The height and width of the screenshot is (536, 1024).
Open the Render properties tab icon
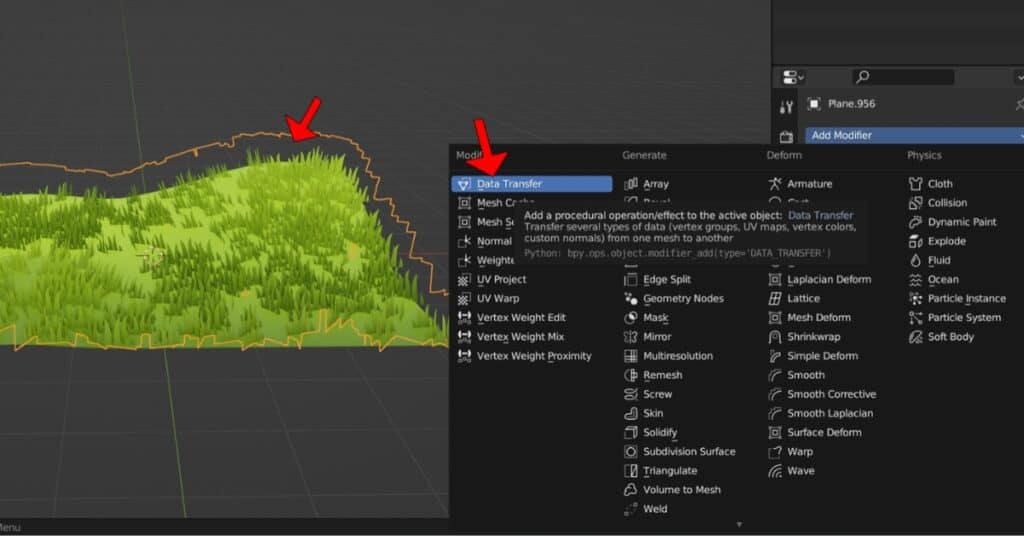tap(786, 136)
